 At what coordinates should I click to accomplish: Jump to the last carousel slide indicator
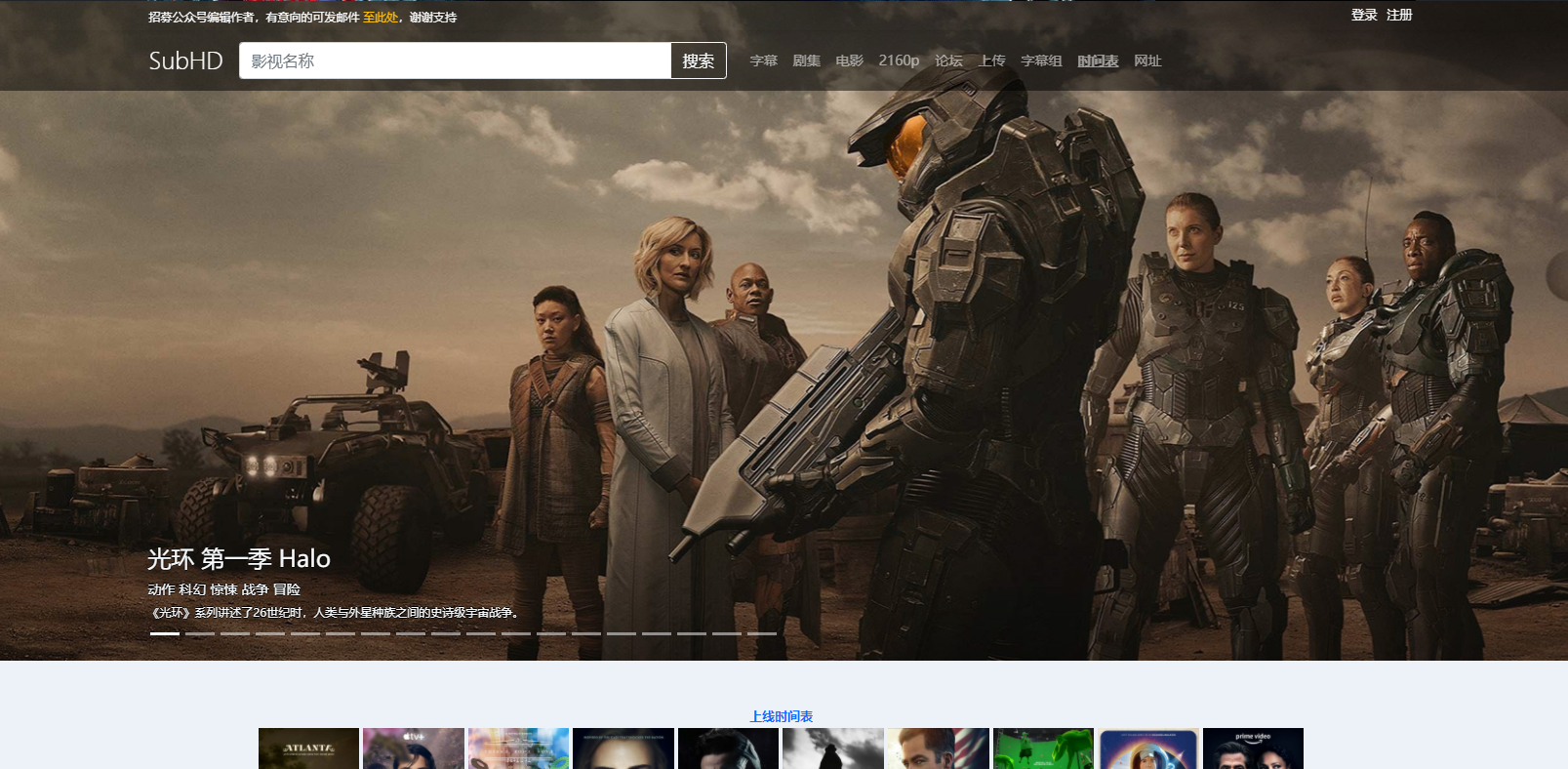click(762, 633)
